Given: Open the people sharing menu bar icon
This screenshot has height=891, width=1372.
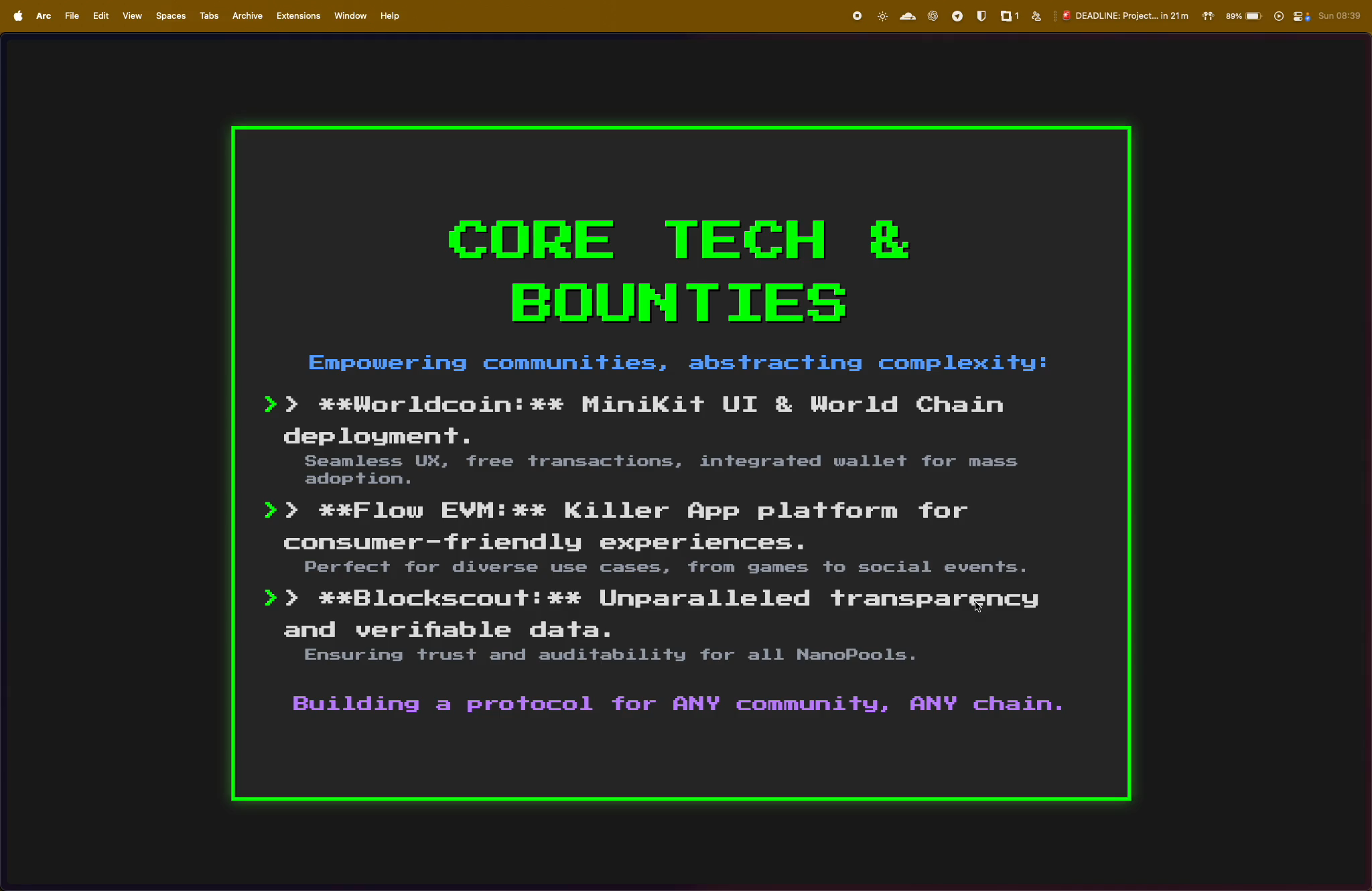Looking at the screenshot, I should pos(1036,15).
